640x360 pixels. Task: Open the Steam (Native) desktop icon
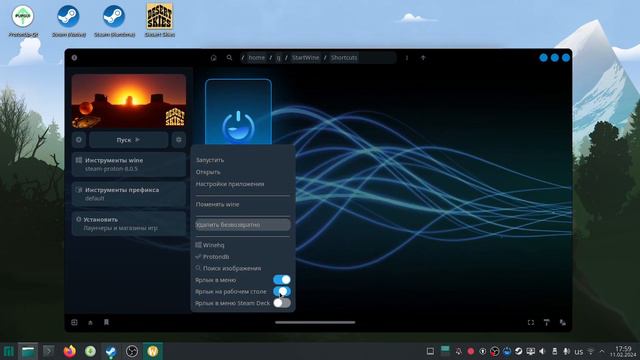69,20
